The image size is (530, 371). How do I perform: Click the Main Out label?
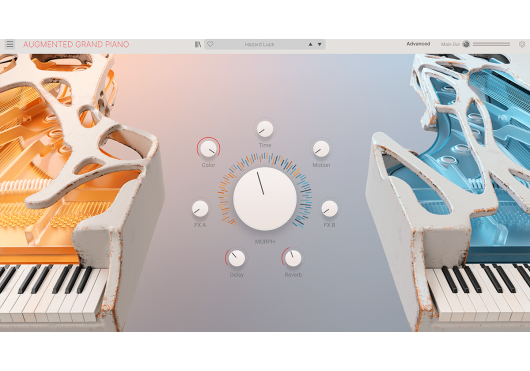(x=450, y=44)
